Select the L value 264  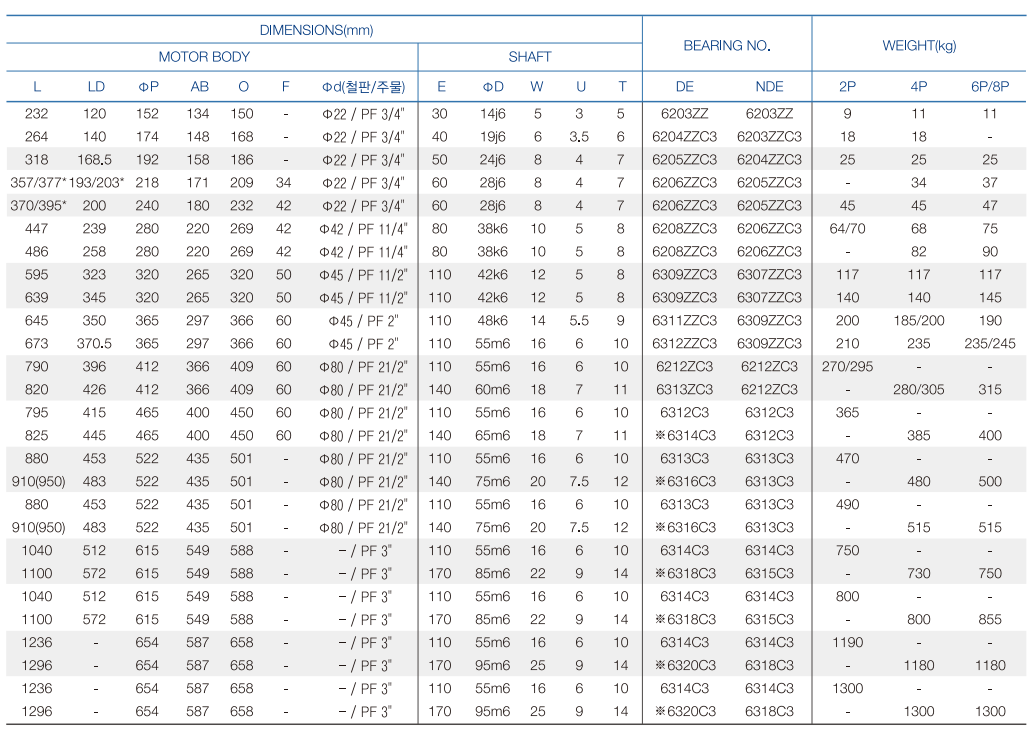point(36,137)
